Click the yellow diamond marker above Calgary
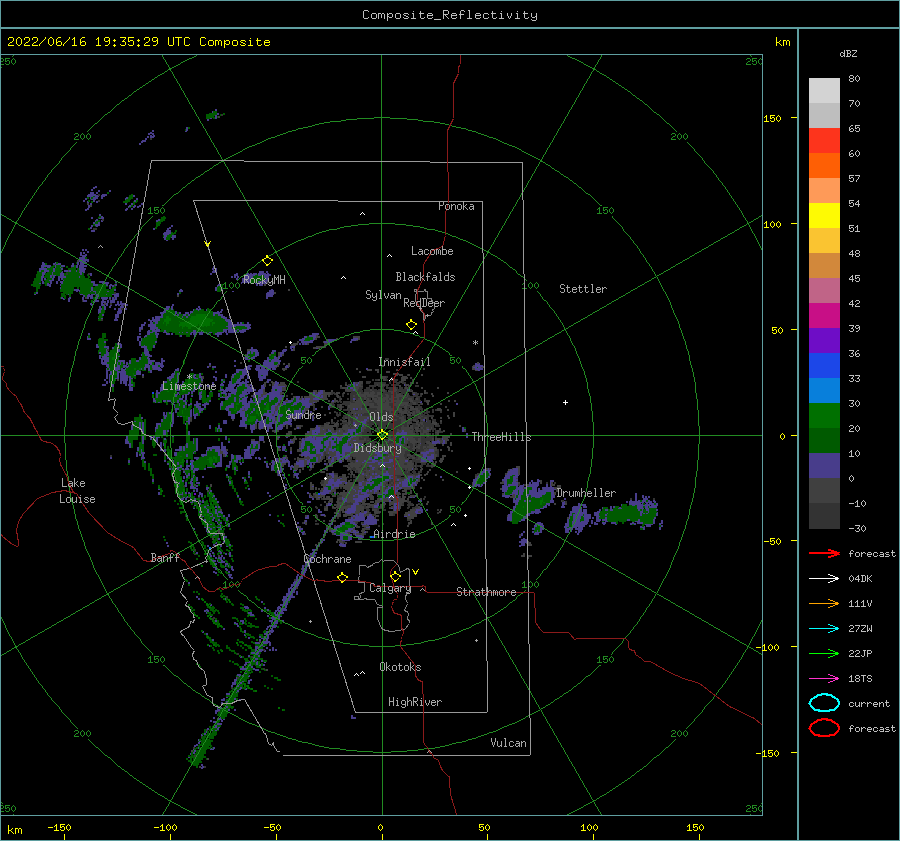The image size is (900, 841). (x=395, y=576)
